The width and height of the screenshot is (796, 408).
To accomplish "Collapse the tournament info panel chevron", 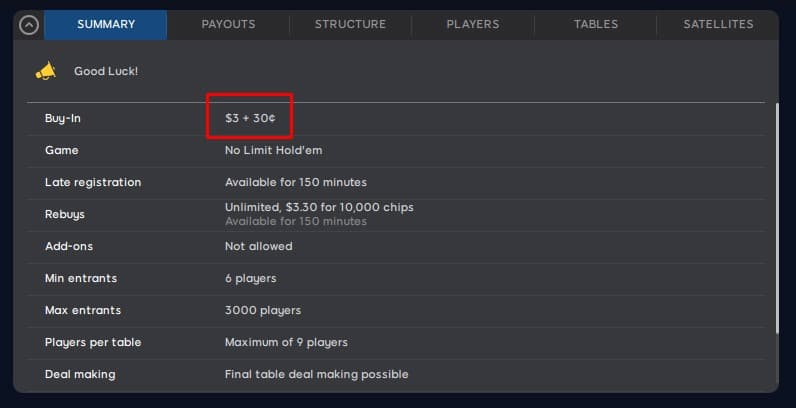I will pyautogui.click(x=29, y=25).
